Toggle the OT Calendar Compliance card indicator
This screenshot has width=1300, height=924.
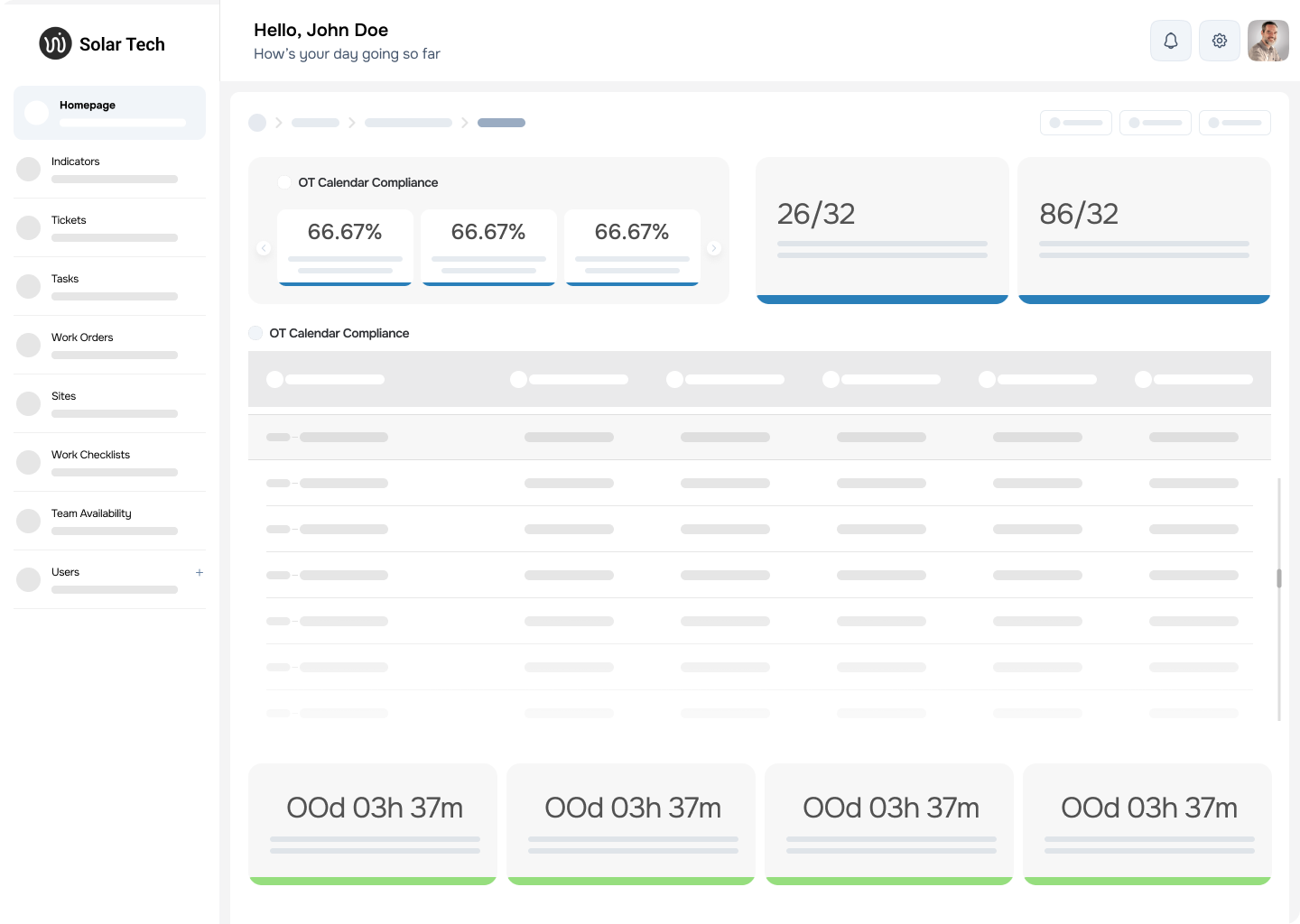283,182
